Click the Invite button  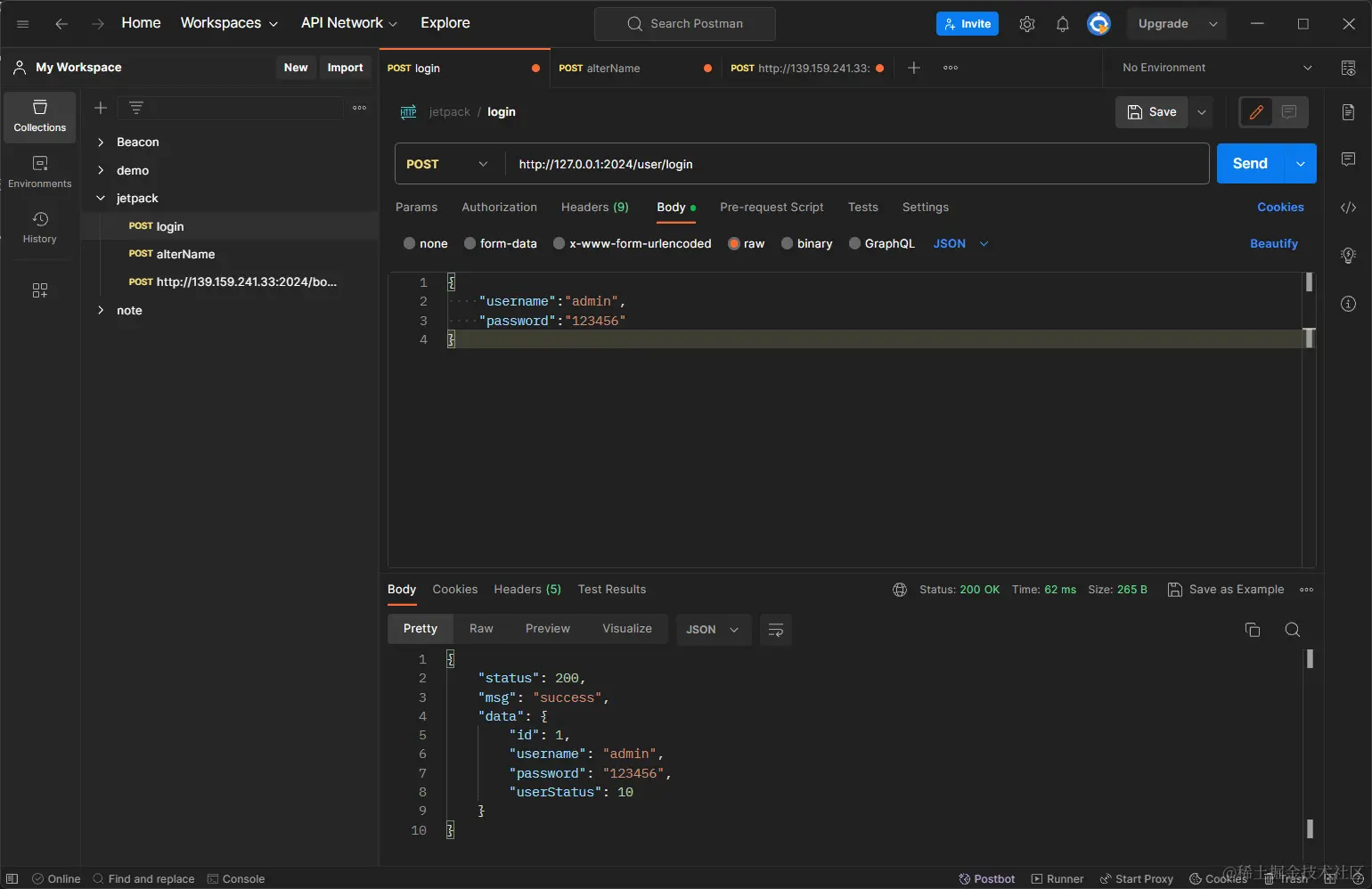(x=968, y=24)
